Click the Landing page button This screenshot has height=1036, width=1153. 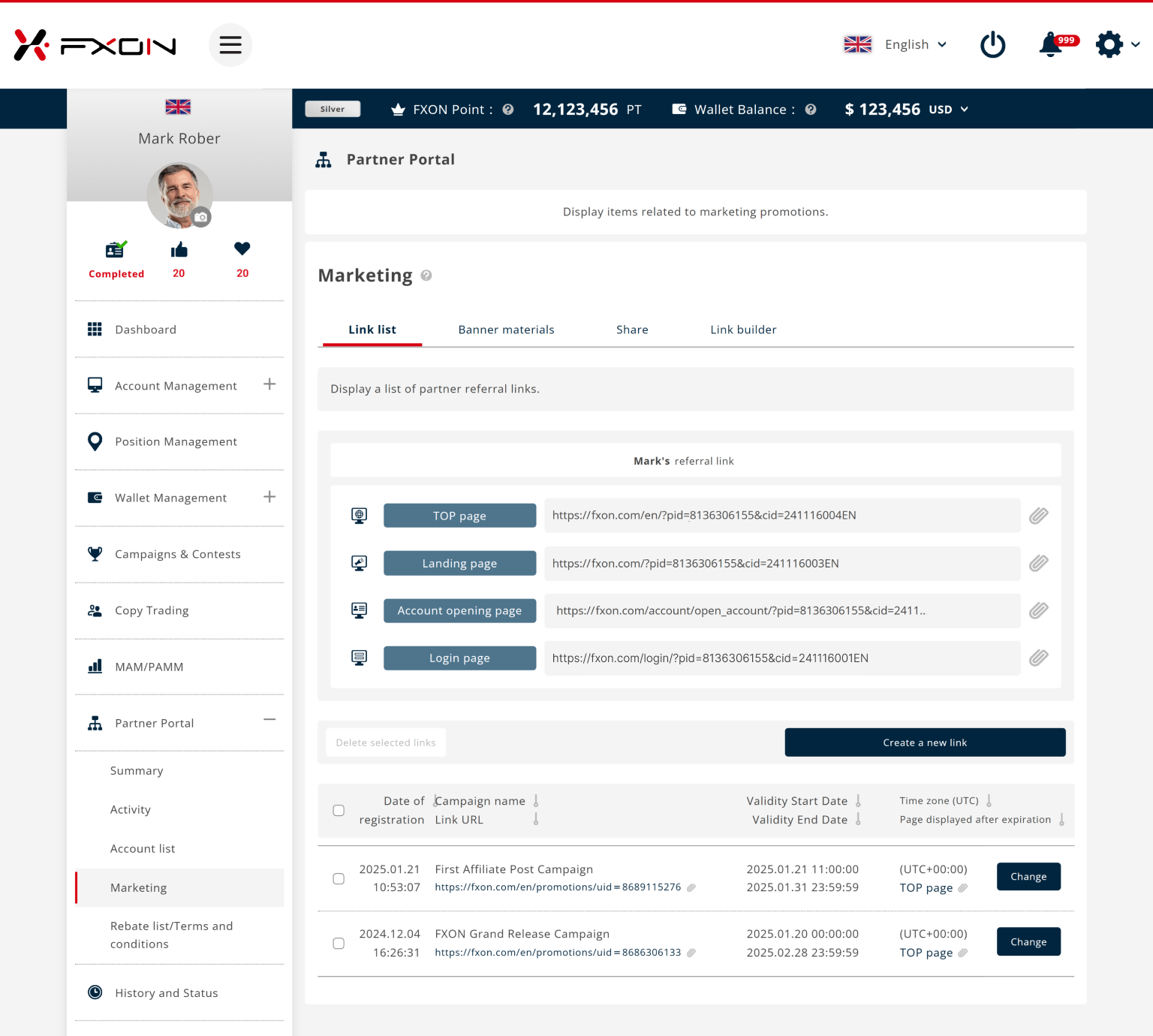[459, 563]
